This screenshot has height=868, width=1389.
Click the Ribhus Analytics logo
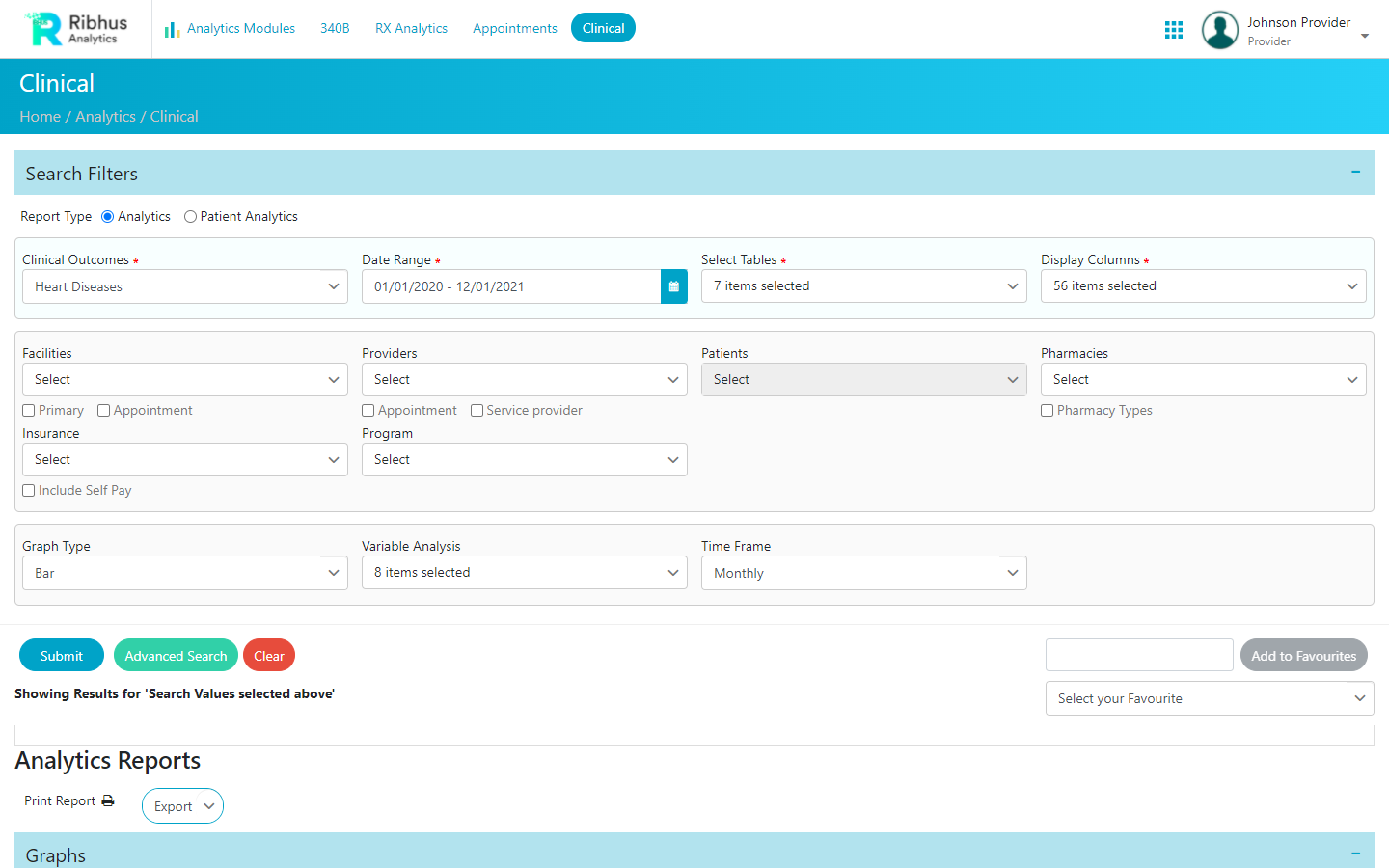[76, 29]
